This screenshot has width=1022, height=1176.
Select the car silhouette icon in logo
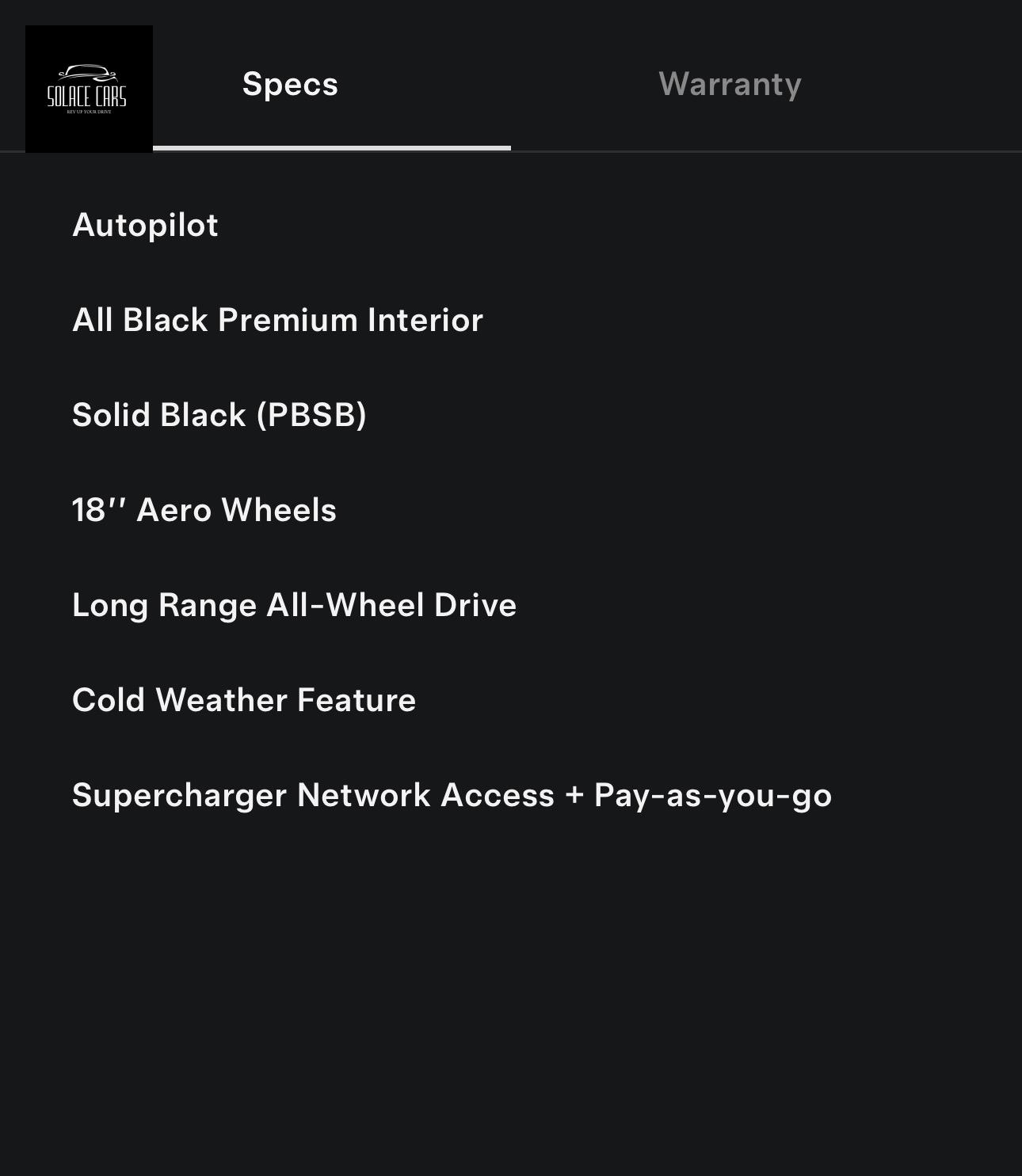(87, 71)
